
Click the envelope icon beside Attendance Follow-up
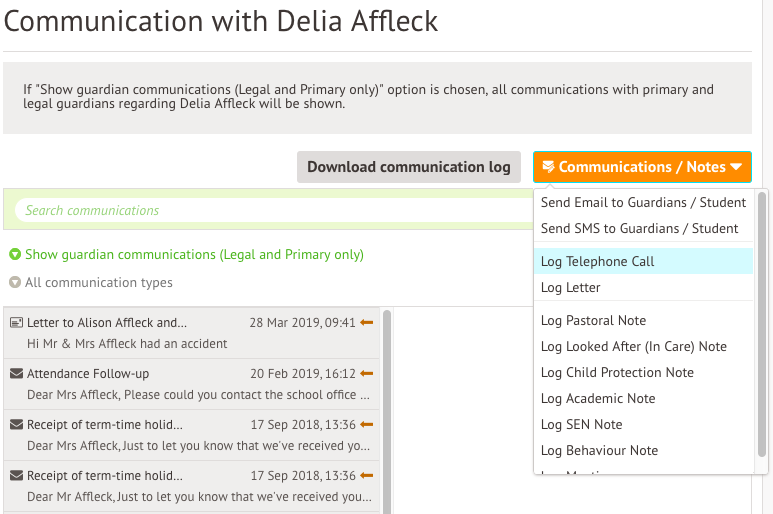(16, 374)
